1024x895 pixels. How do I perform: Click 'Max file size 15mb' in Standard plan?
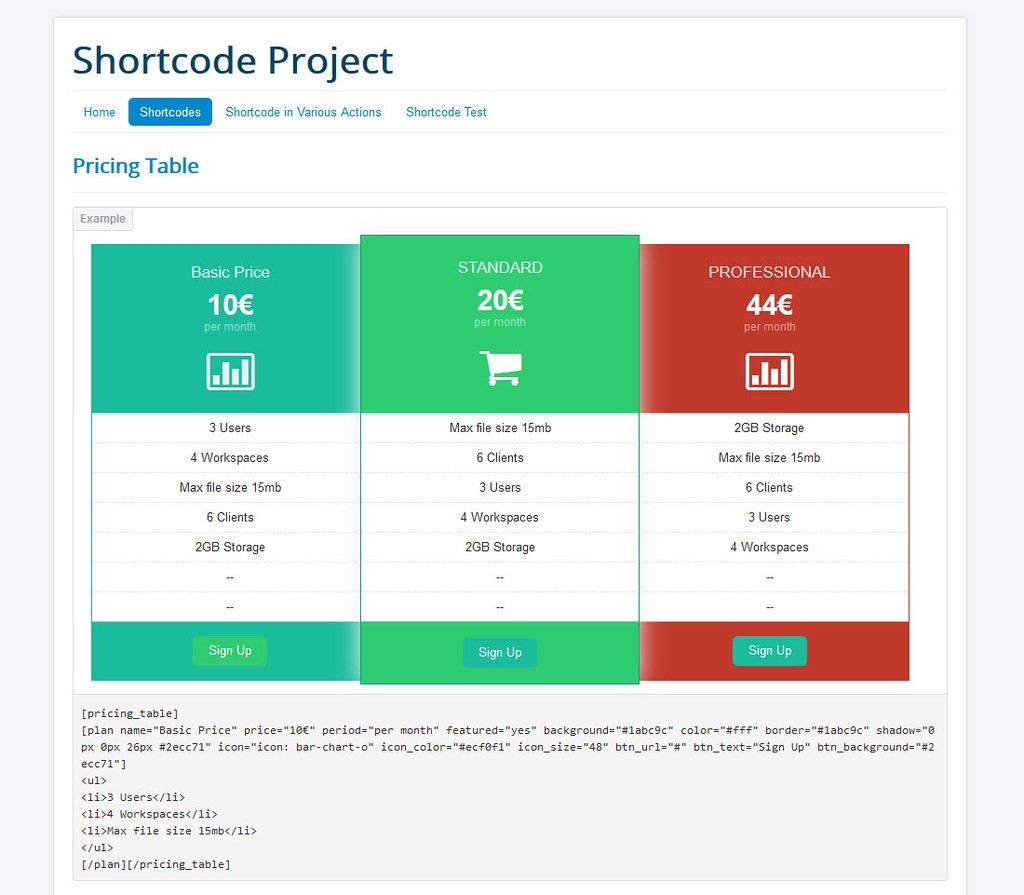[500, 428]
